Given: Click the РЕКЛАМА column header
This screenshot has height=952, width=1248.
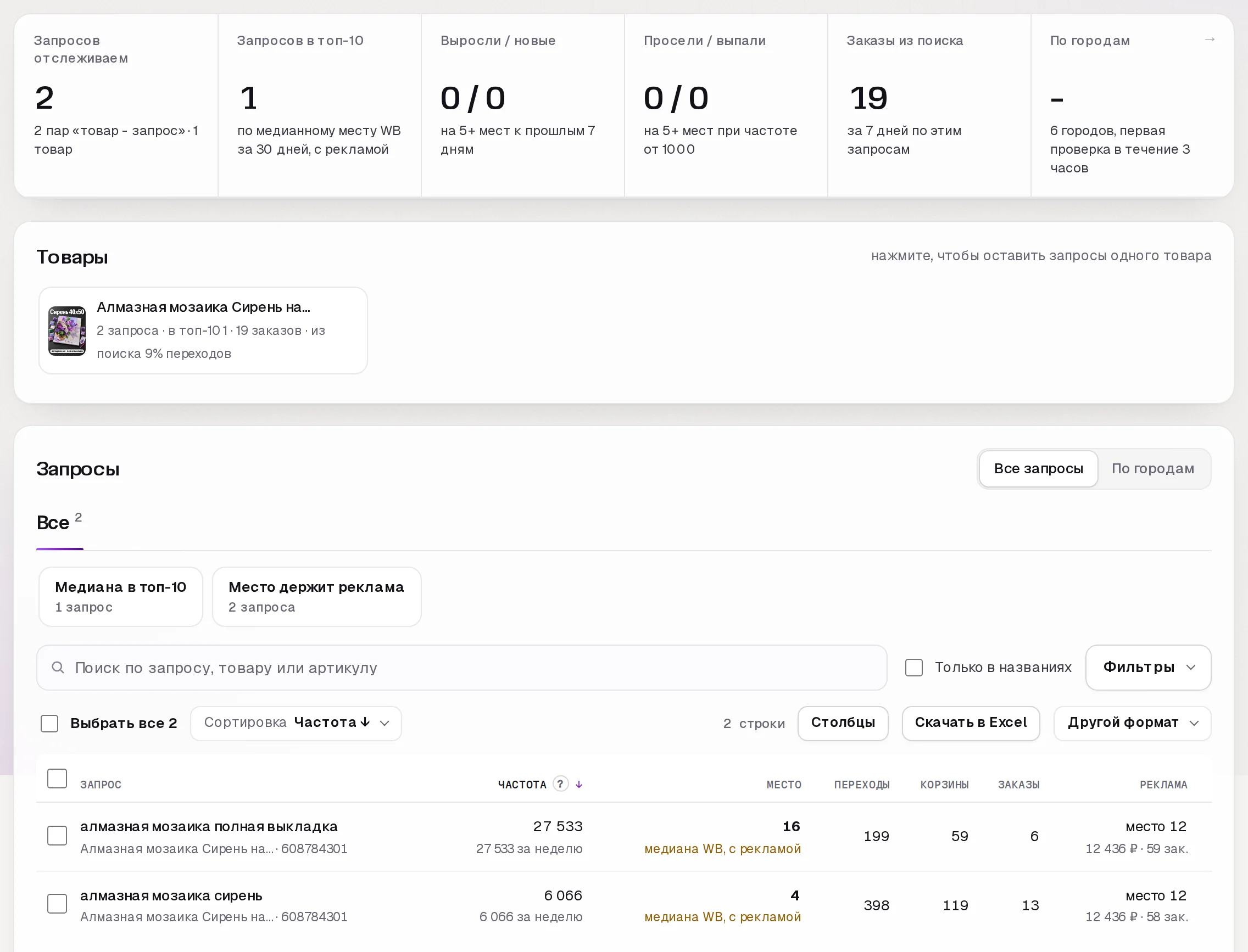Looking at the screenshot, I should 1163,785.
